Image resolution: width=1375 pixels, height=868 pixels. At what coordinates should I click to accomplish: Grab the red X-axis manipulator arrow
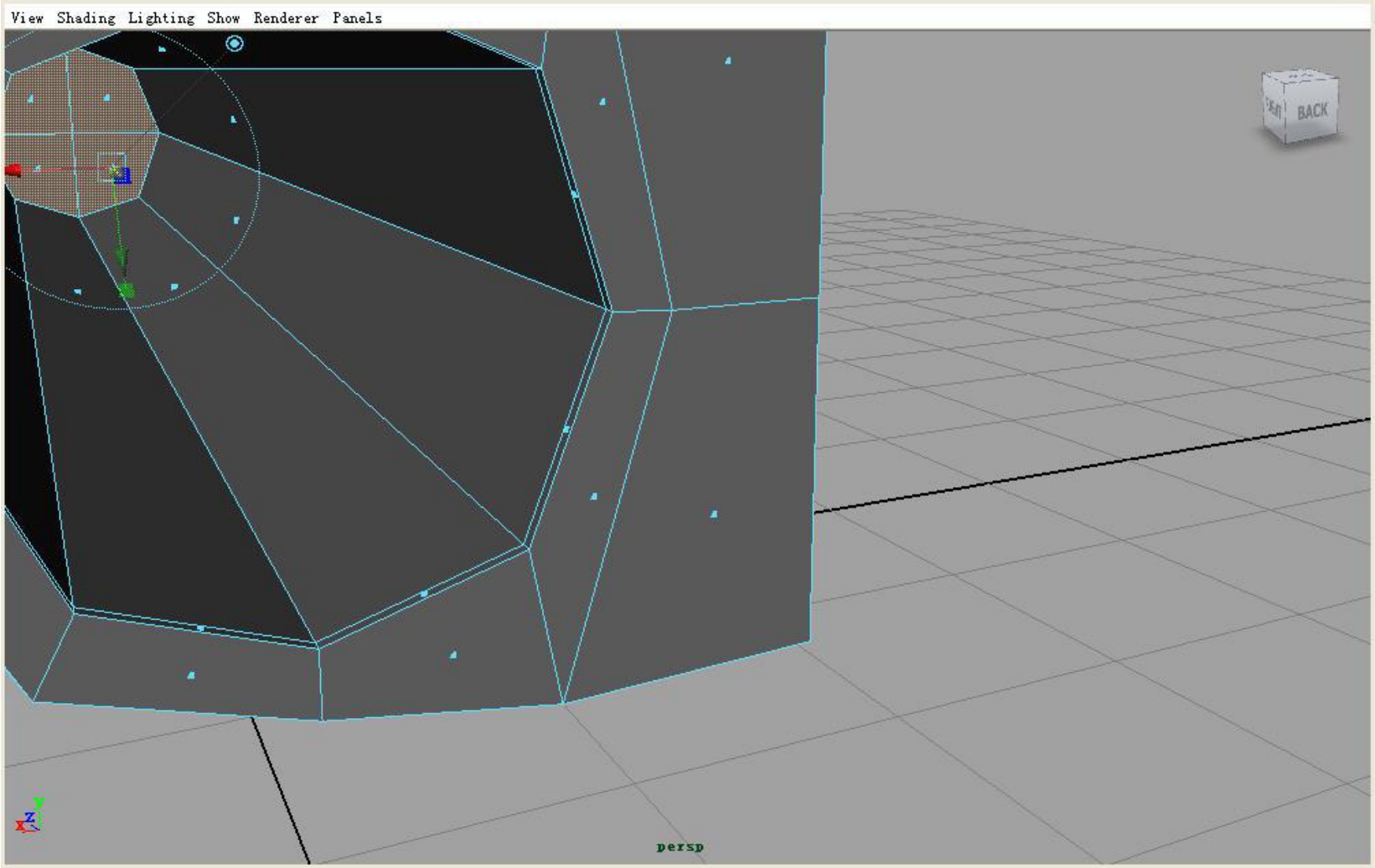pyautogui.click(x=13, y=171)
